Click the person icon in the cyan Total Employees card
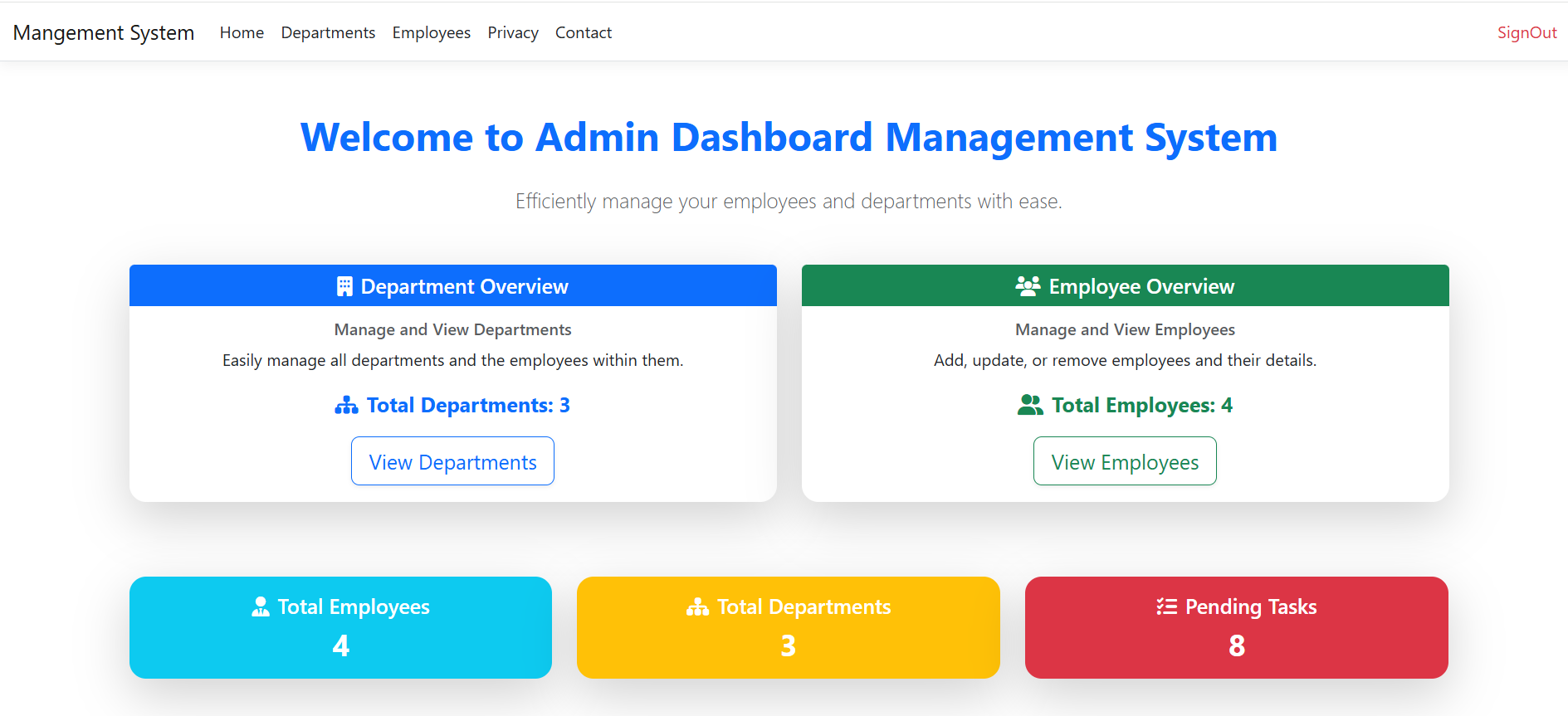Viewport: 1568px width, 716px height. pos(261,607)
